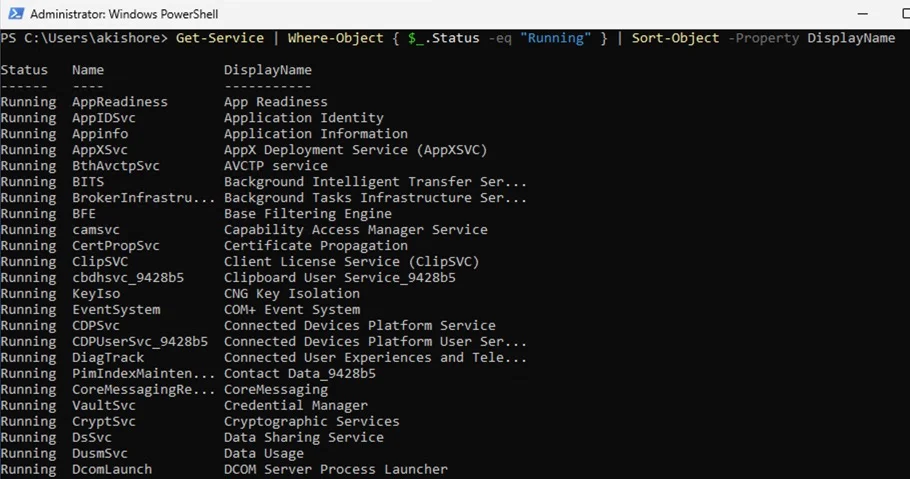Click 'DCOM Server Process Launcher' text

336,469
